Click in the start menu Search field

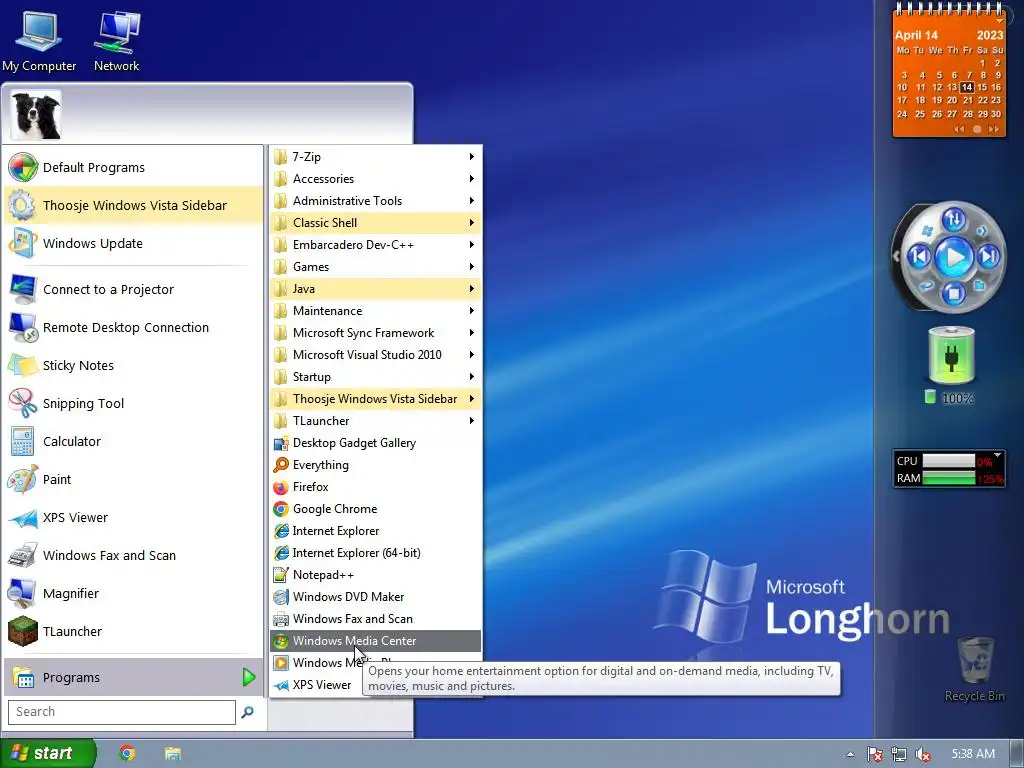(x=121, y=712)
